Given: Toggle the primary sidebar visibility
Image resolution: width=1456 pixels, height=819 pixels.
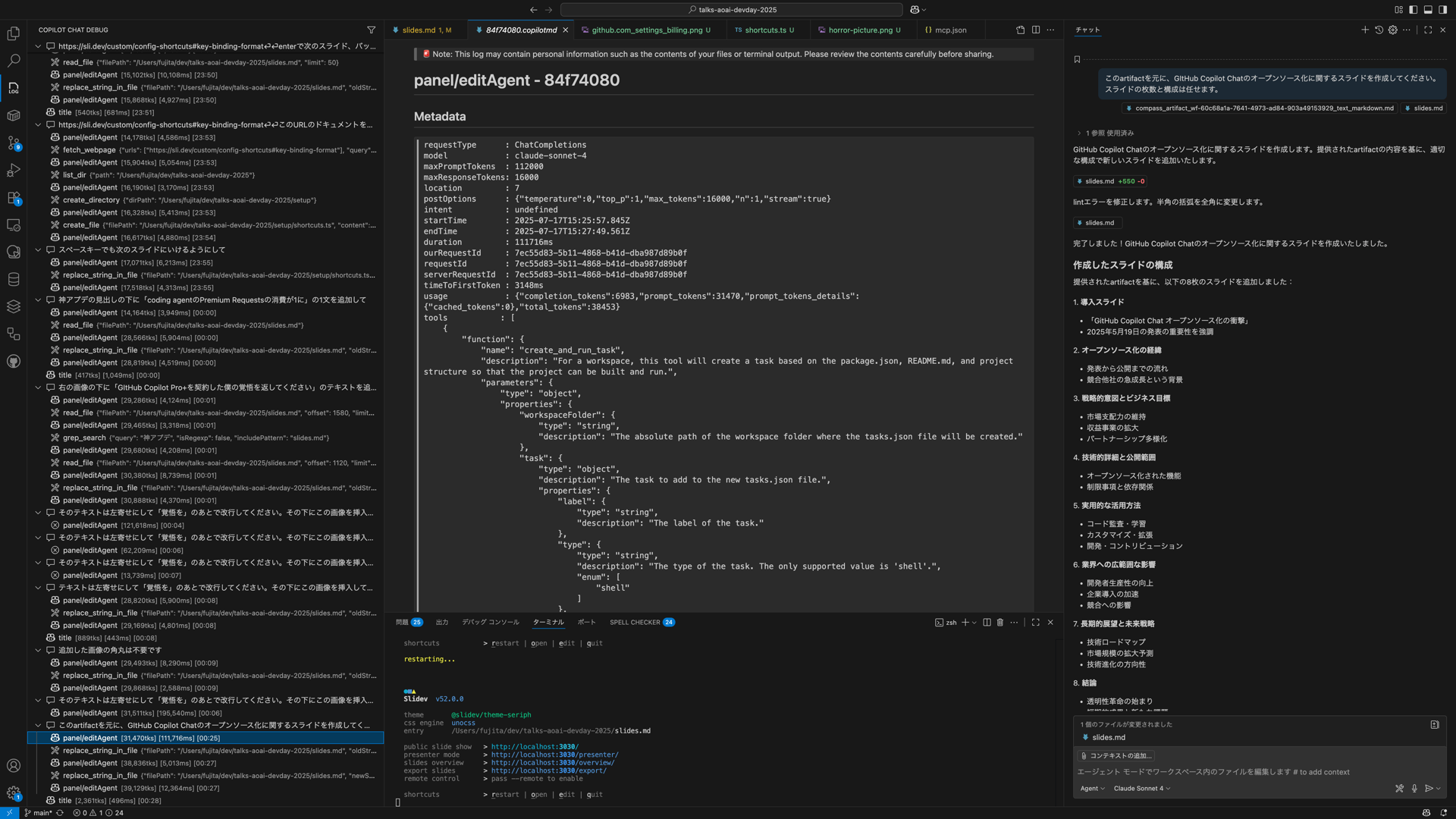Looking at the screenshot, I should click(x=1412, y=9).
